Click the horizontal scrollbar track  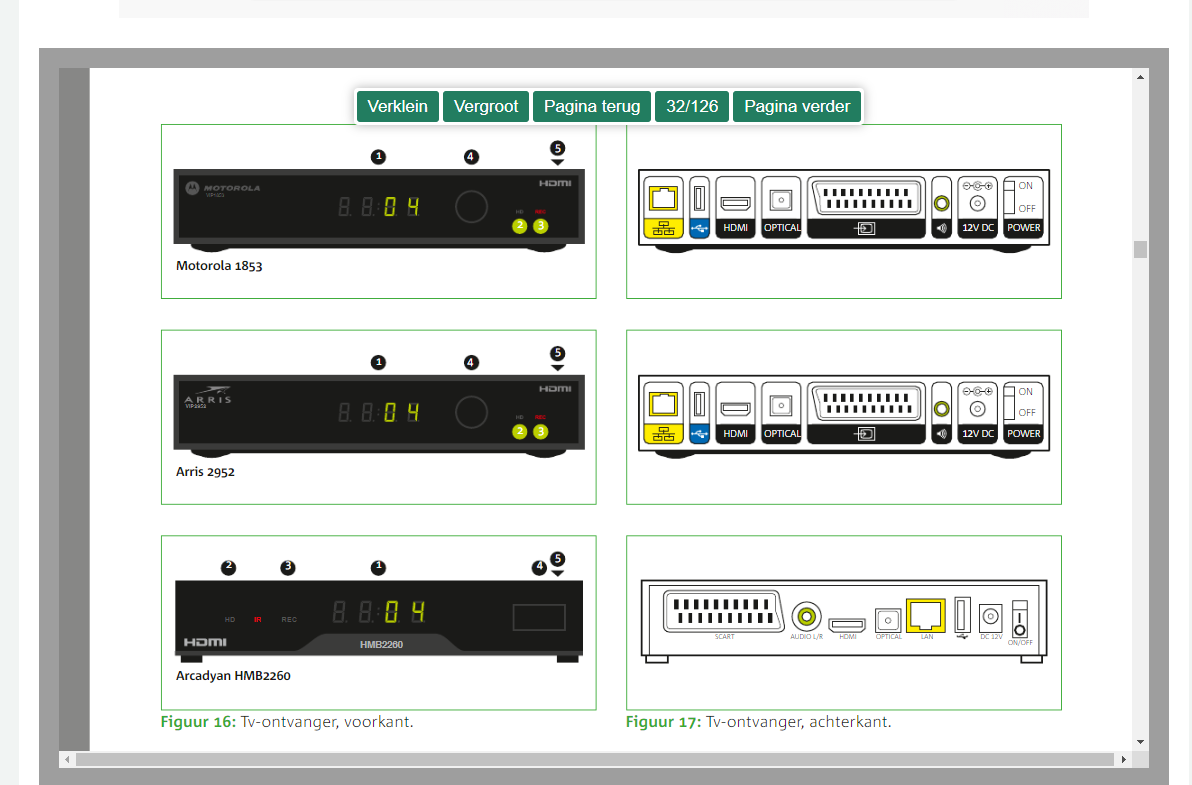coord(594,759)
